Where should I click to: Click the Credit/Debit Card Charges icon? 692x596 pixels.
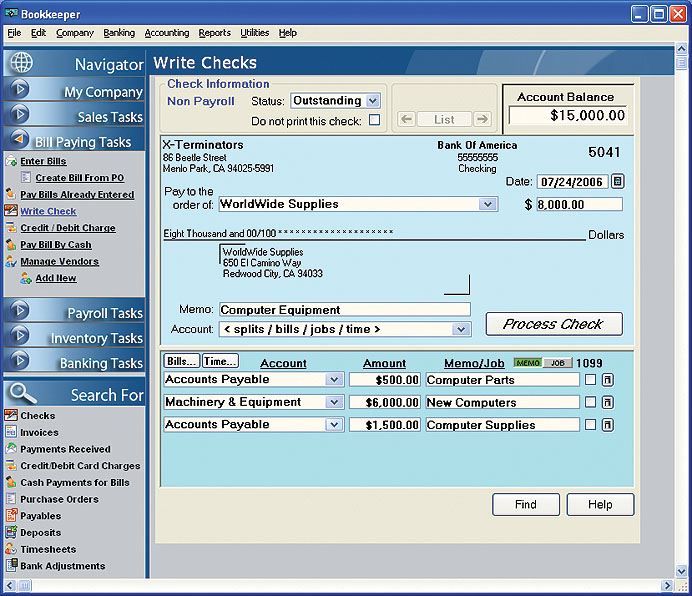click(x=11, y=466)
